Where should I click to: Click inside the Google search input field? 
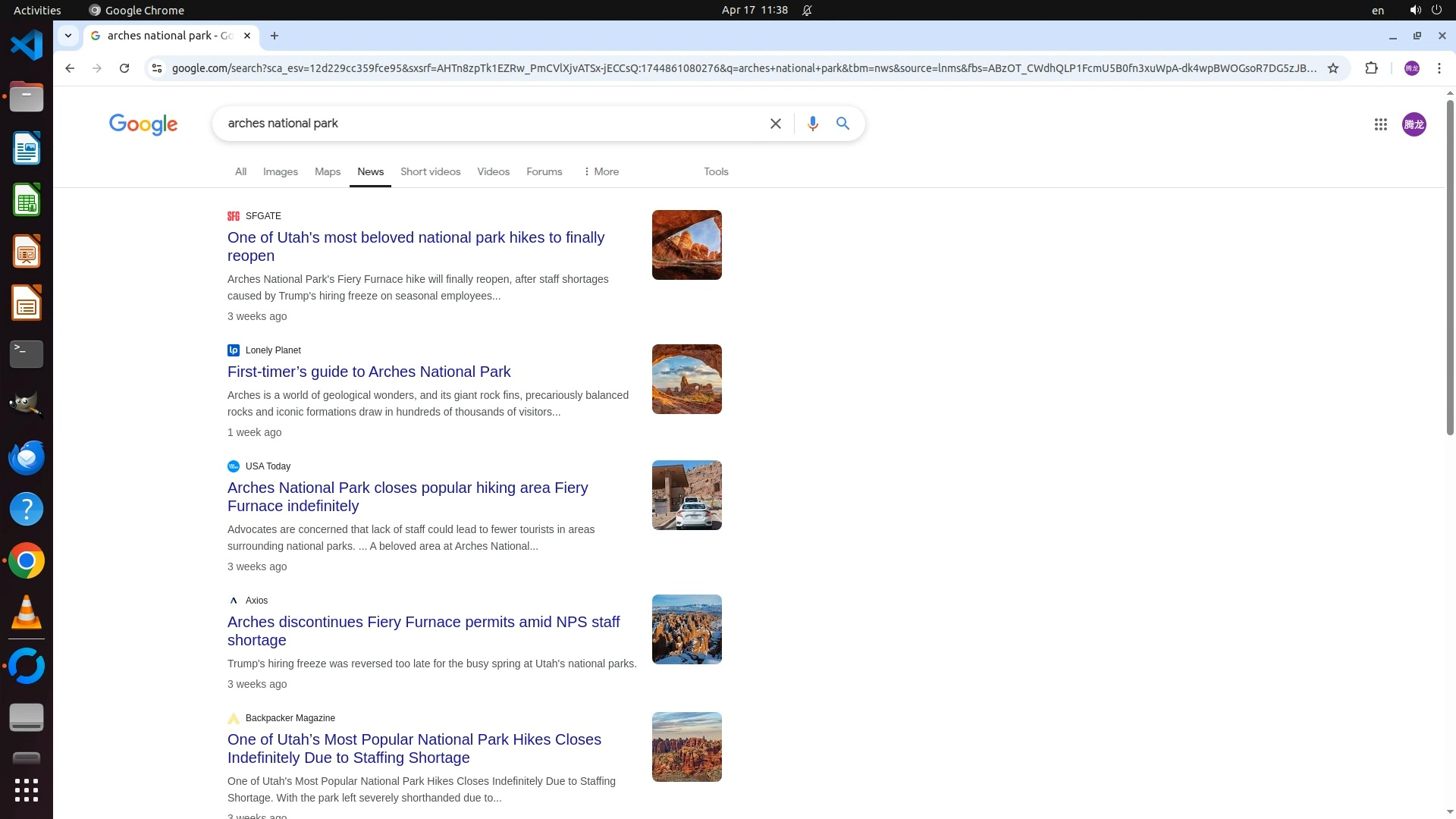tap(485, 124)
